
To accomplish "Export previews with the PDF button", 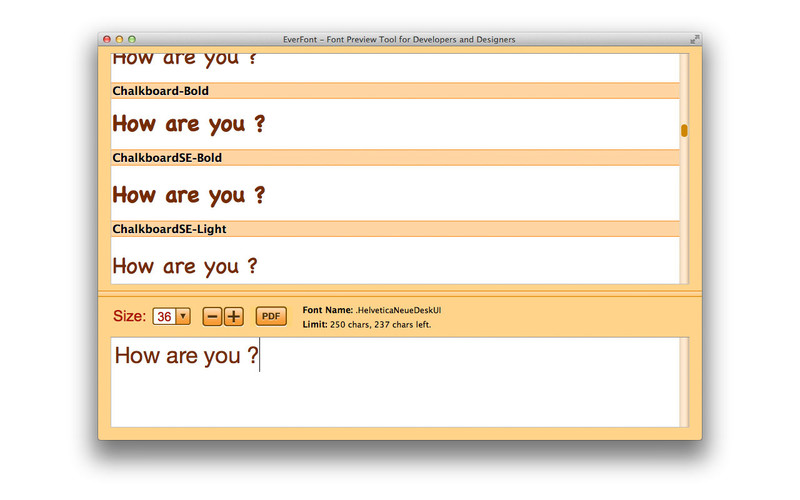I will 271,316.
